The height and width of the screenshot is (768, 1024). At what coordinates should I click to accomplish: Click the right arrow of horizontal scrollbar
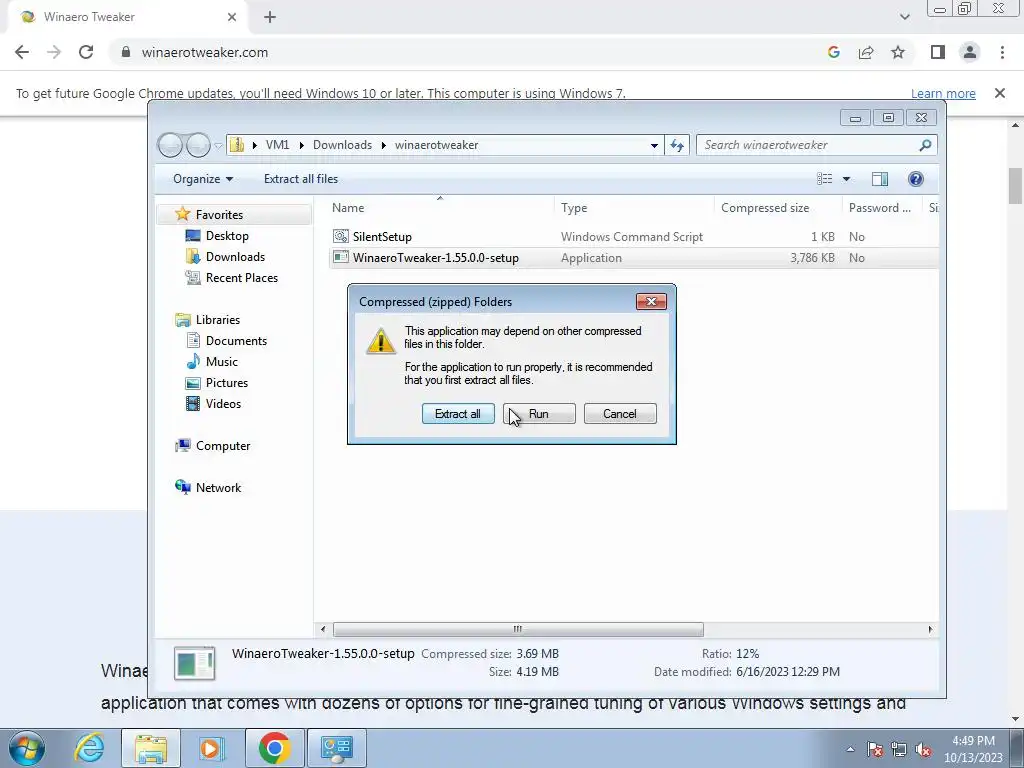click(x=930, y=629)
